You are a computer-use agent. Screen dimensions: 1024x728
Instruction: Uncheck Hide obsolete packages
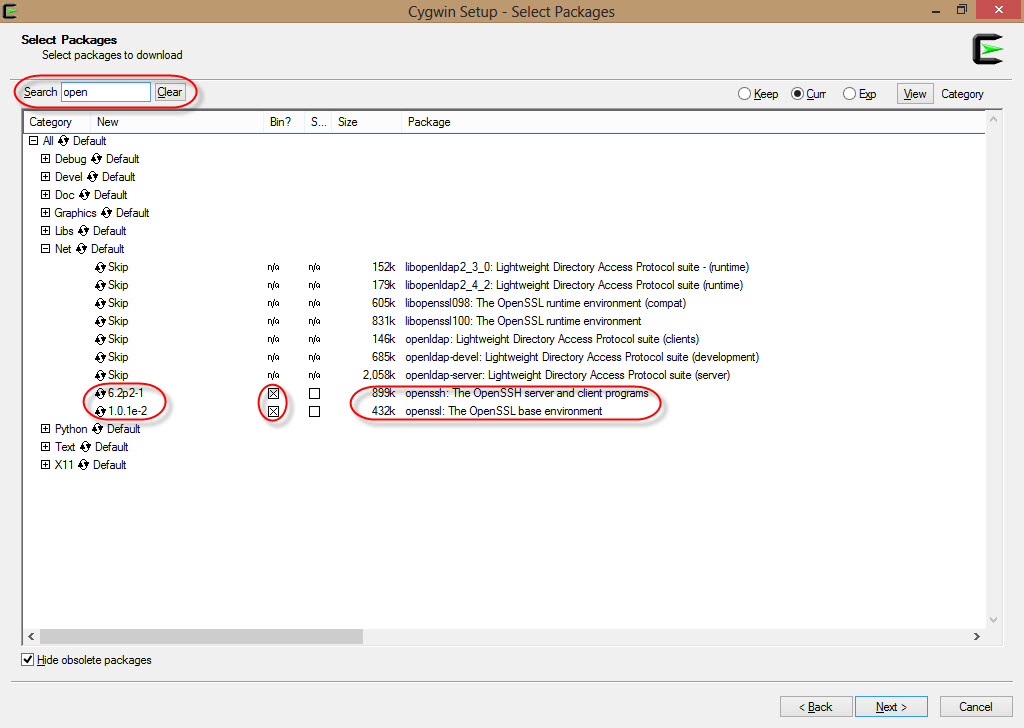pyautogui.click(x=27, y=659)
